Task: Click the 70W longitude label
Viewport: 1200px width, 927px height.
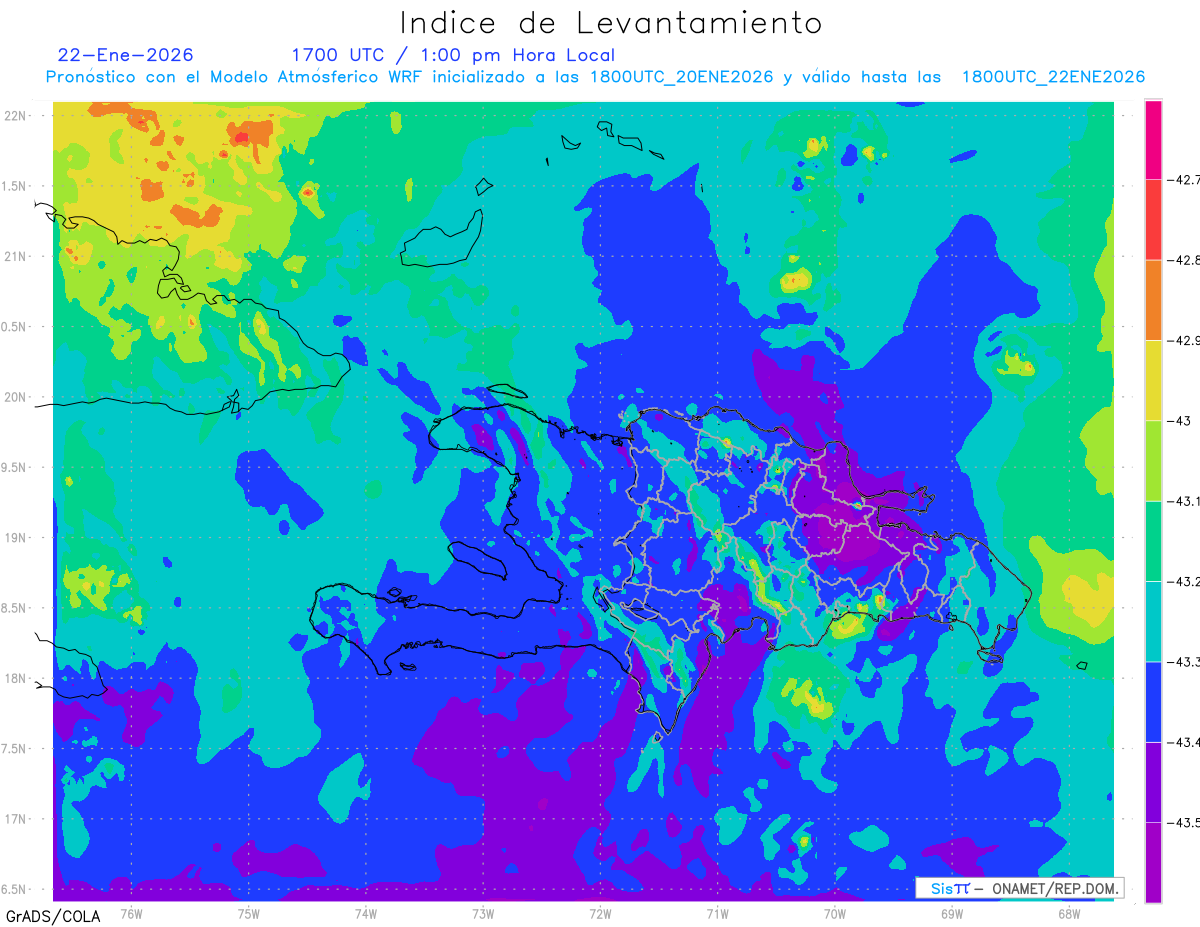Action: click(x=835, y=913)
